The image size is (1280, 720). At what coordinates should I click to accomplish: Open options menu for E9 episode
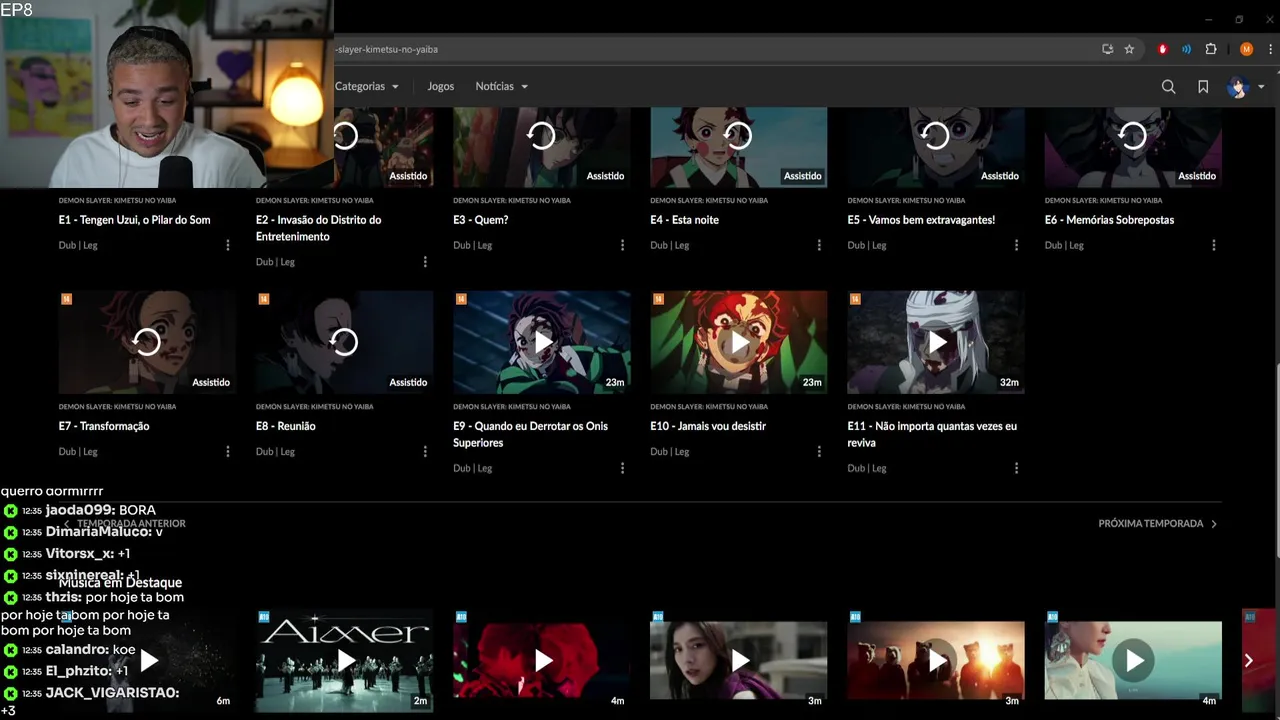point(622,468)
